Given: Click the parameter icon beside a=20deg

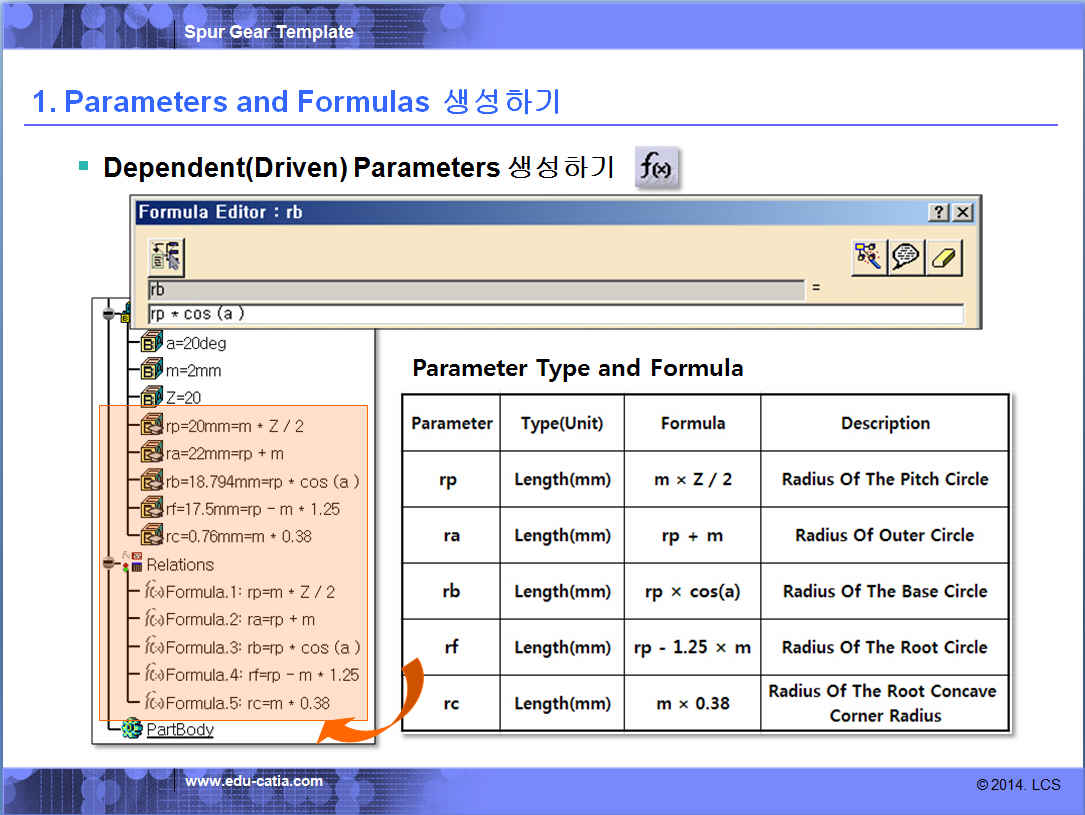Looking at the screenshot, I should (x=152, y=343).
